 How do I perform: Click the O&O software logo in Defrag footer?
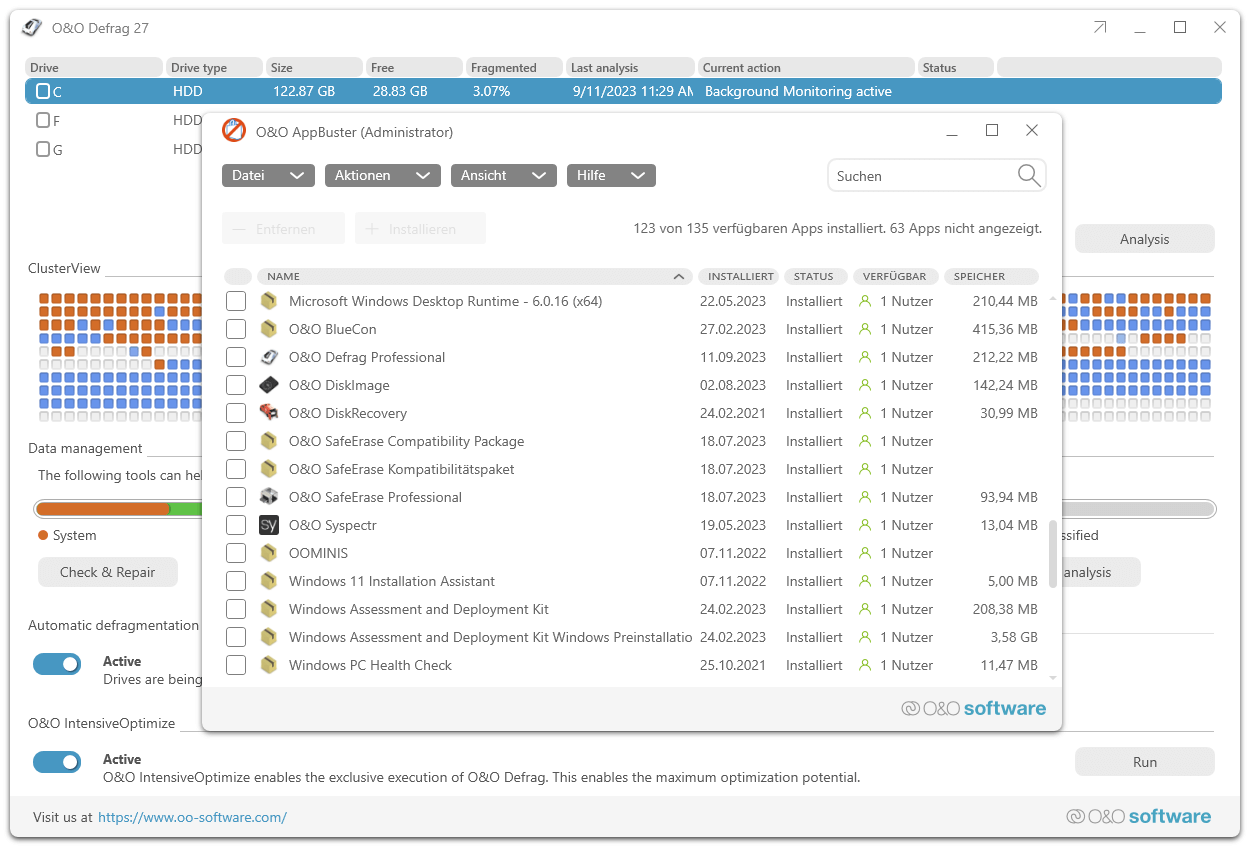coord(1139,816)
